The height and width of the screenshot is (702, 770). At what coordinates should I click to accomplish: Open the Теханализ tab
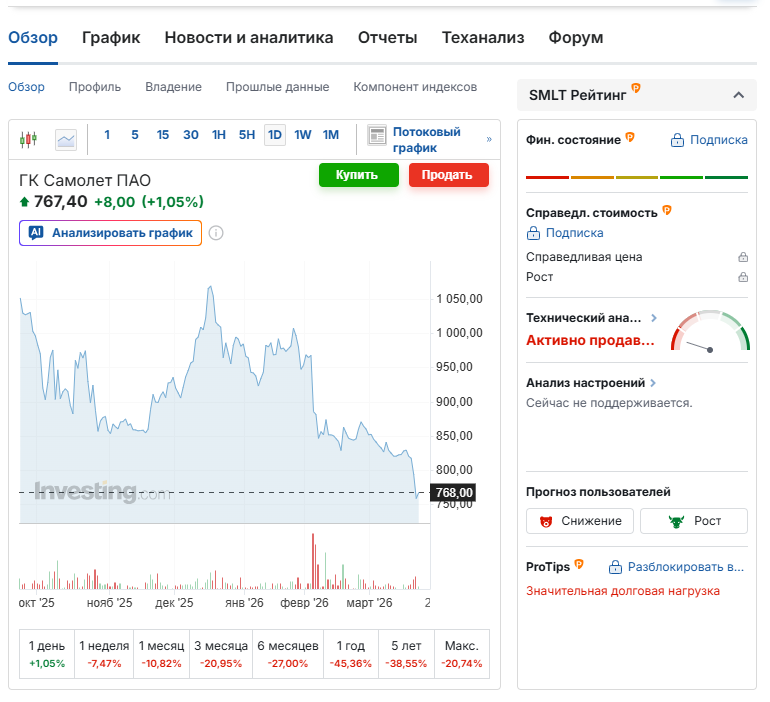tap(483, 38)
